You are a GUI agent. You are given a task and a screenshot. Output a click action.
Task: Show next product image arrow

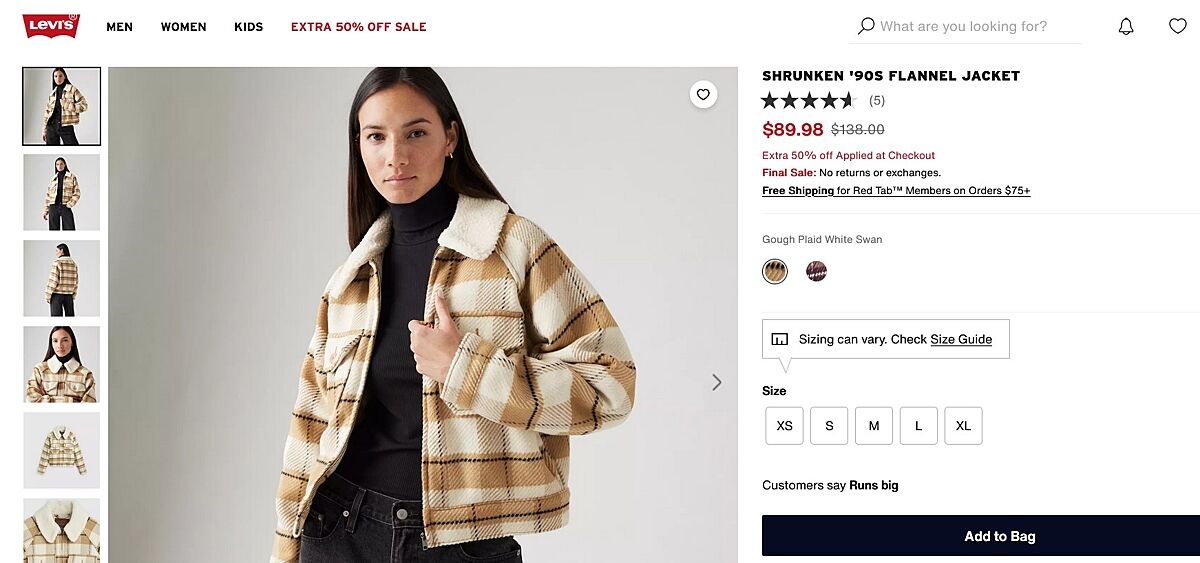pyautogui.click(x=716, y=382)
